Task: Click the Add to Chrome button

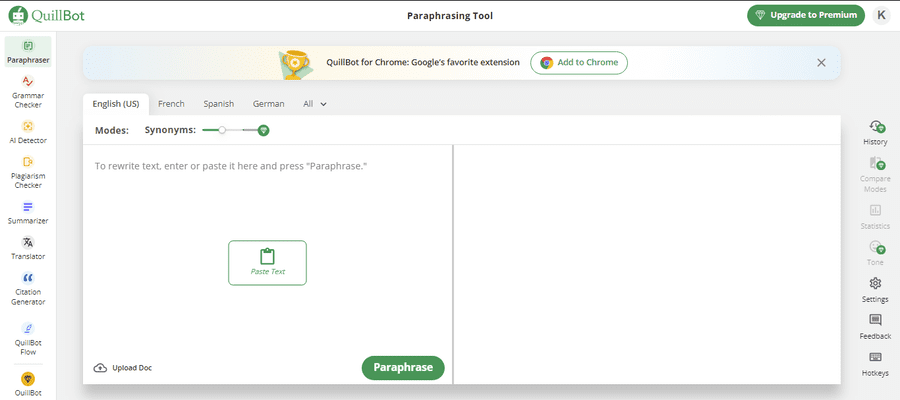Action: [579, 63]
